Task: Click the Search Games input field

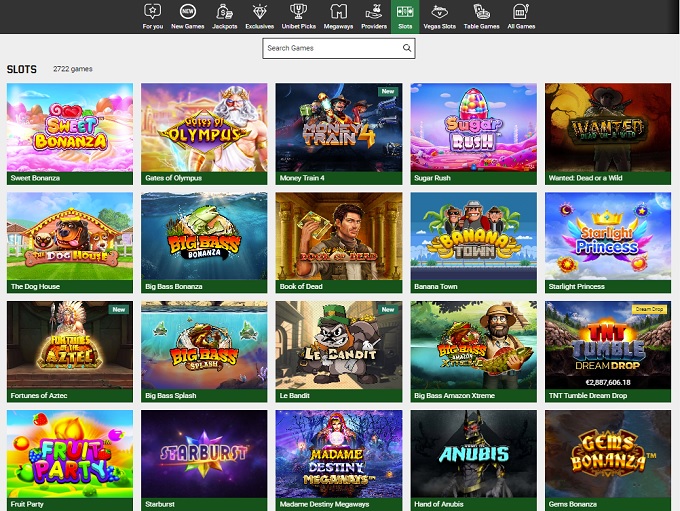Action: pyautogui.click(x=330, y=48)
